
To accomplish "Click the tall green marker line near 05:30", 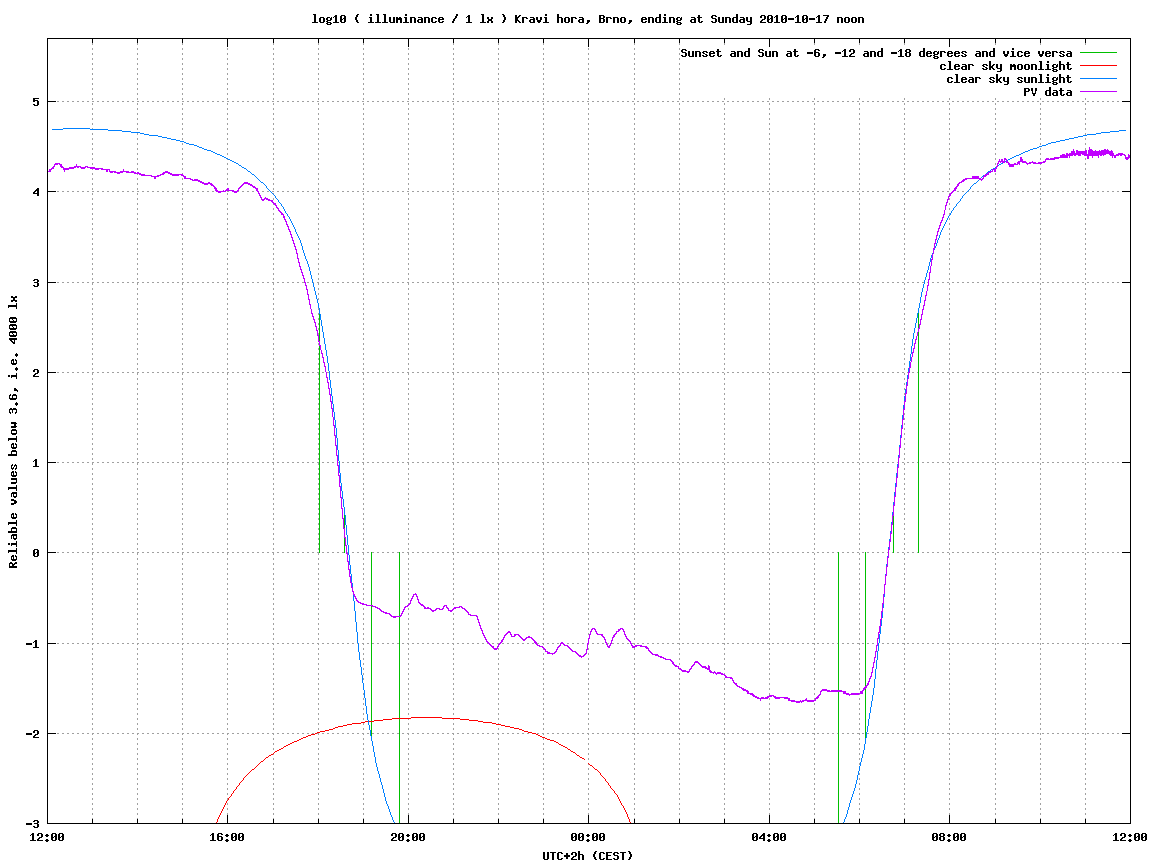I will click(x=838, y=688).
